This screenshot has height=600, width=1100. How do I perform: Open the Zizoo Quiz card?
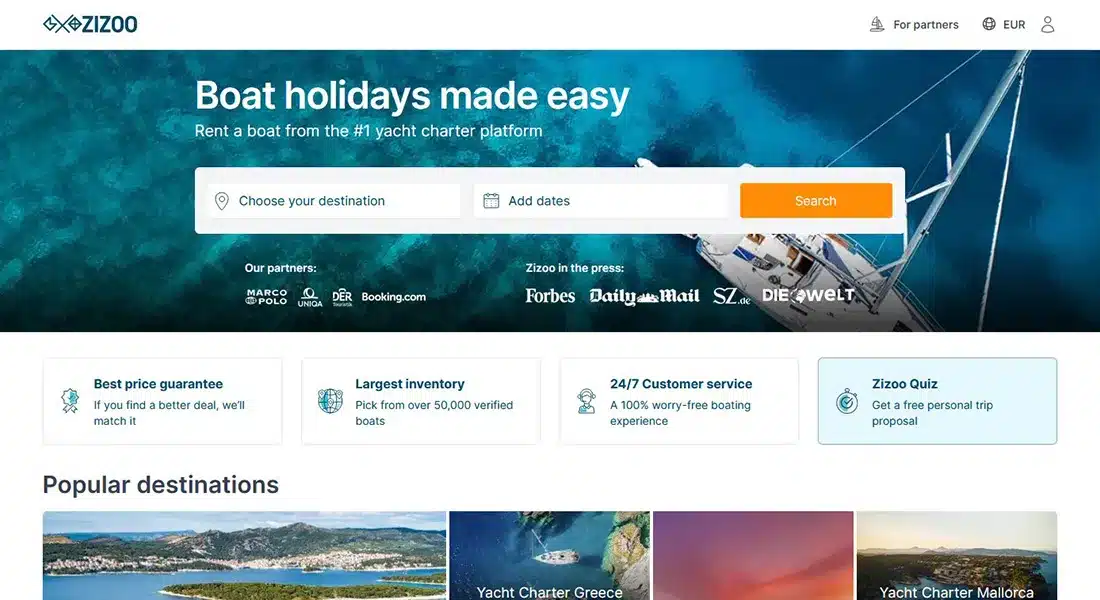(x=937, y=401)
